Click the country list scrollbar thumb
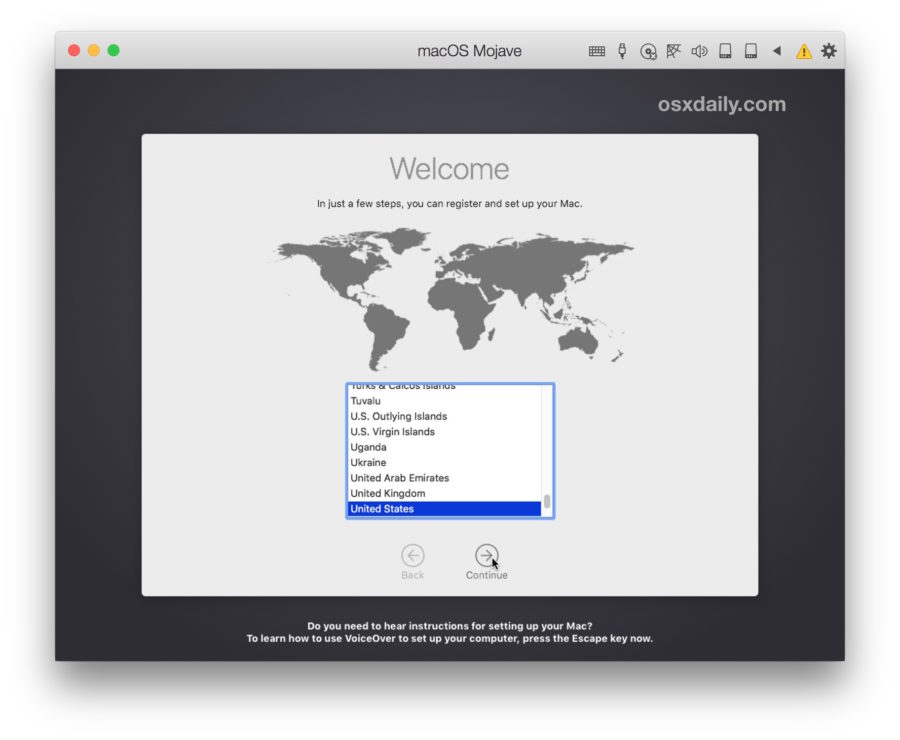The image size is (900, 740). click(547, 501)
